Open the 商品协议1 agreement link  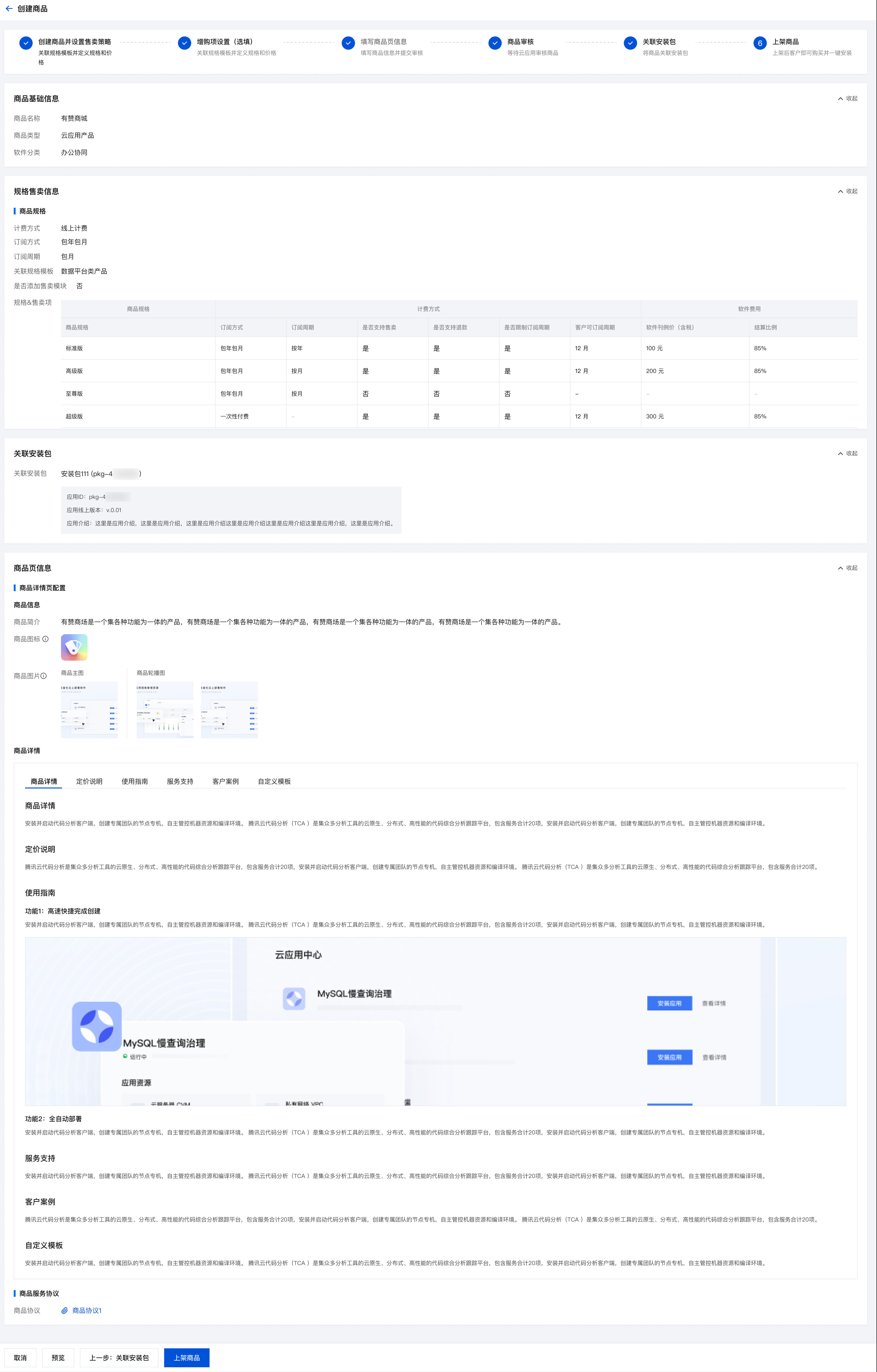(87, 1310)
